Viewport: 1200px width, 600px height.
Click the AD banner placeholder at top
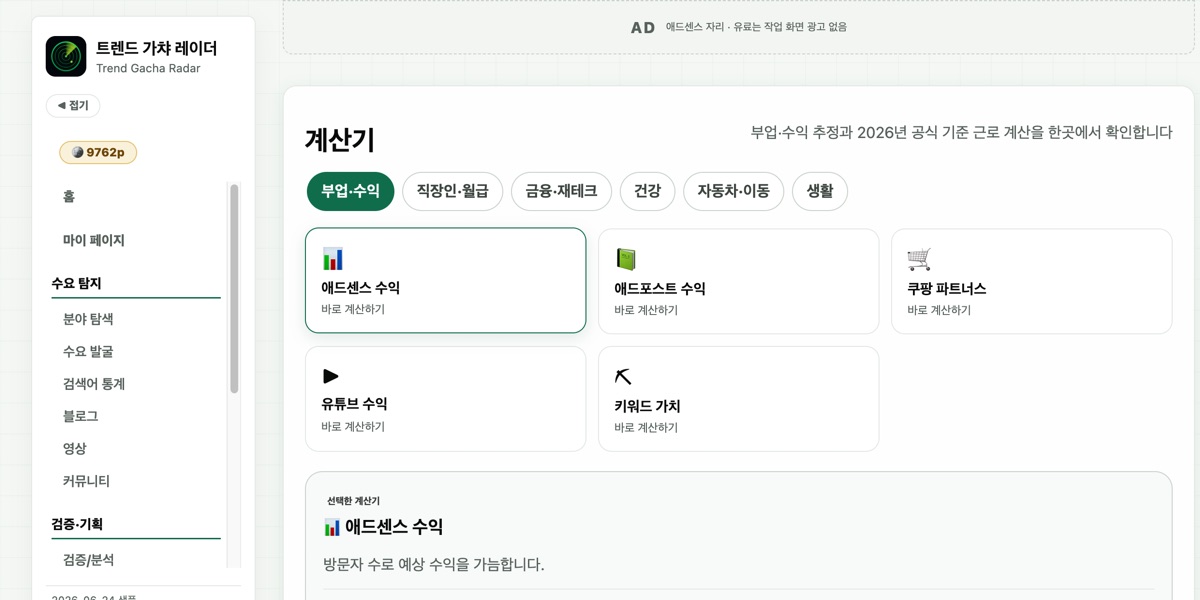(739, 27)
